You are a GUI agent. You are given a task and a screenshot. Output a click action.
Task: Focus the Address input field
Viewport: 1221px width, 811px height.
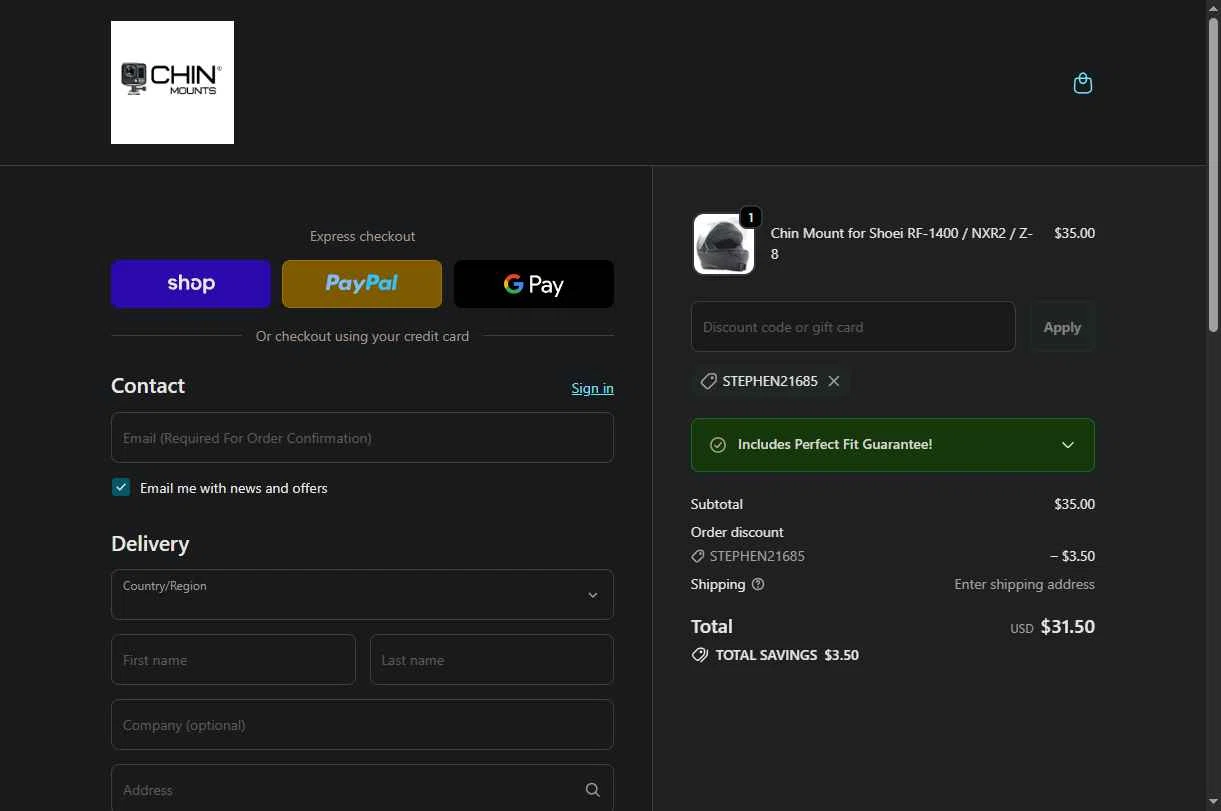pos(362,789)
